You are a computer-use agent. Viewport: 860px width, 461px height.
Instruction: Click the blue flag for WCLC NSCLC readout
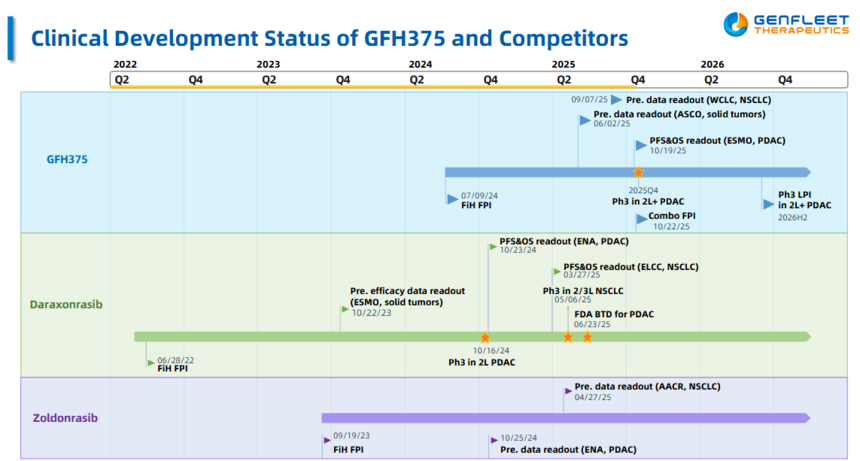[616, 100]
